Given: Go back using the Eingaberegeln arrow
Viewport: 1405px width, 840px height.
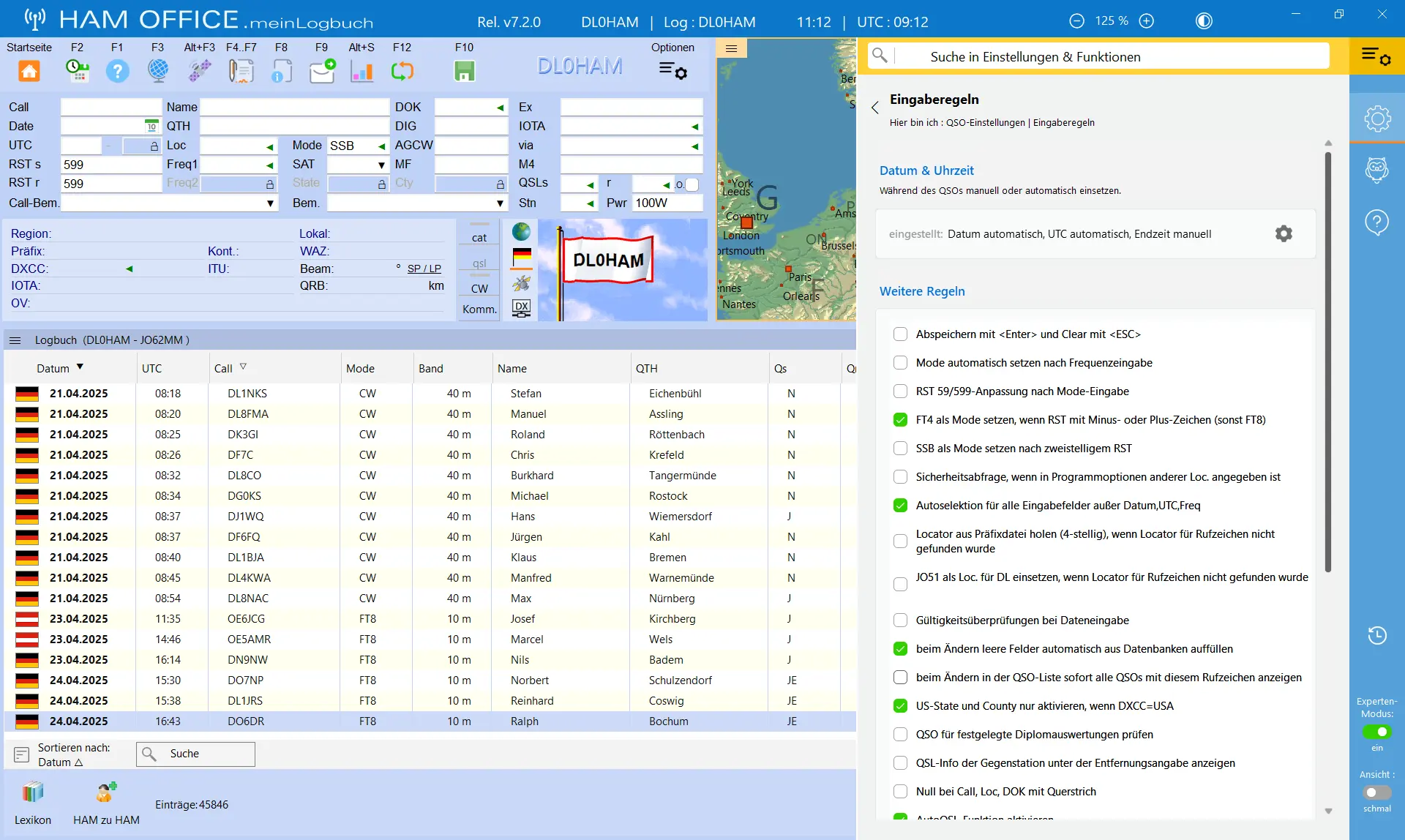Looking at the screenshot, I should [x=874, y=108].
